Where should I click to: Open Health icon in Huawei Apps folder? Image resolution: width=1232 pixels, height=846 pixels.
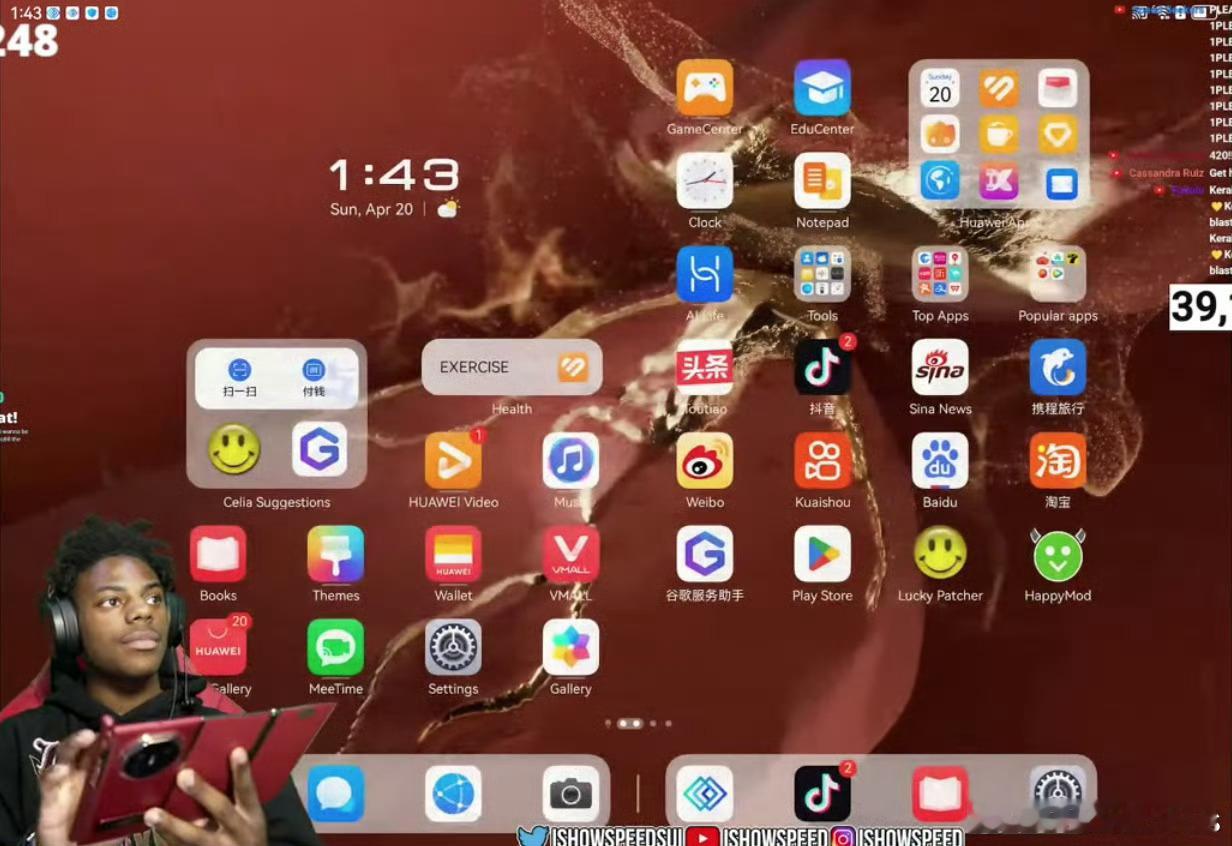pos(999,88)
